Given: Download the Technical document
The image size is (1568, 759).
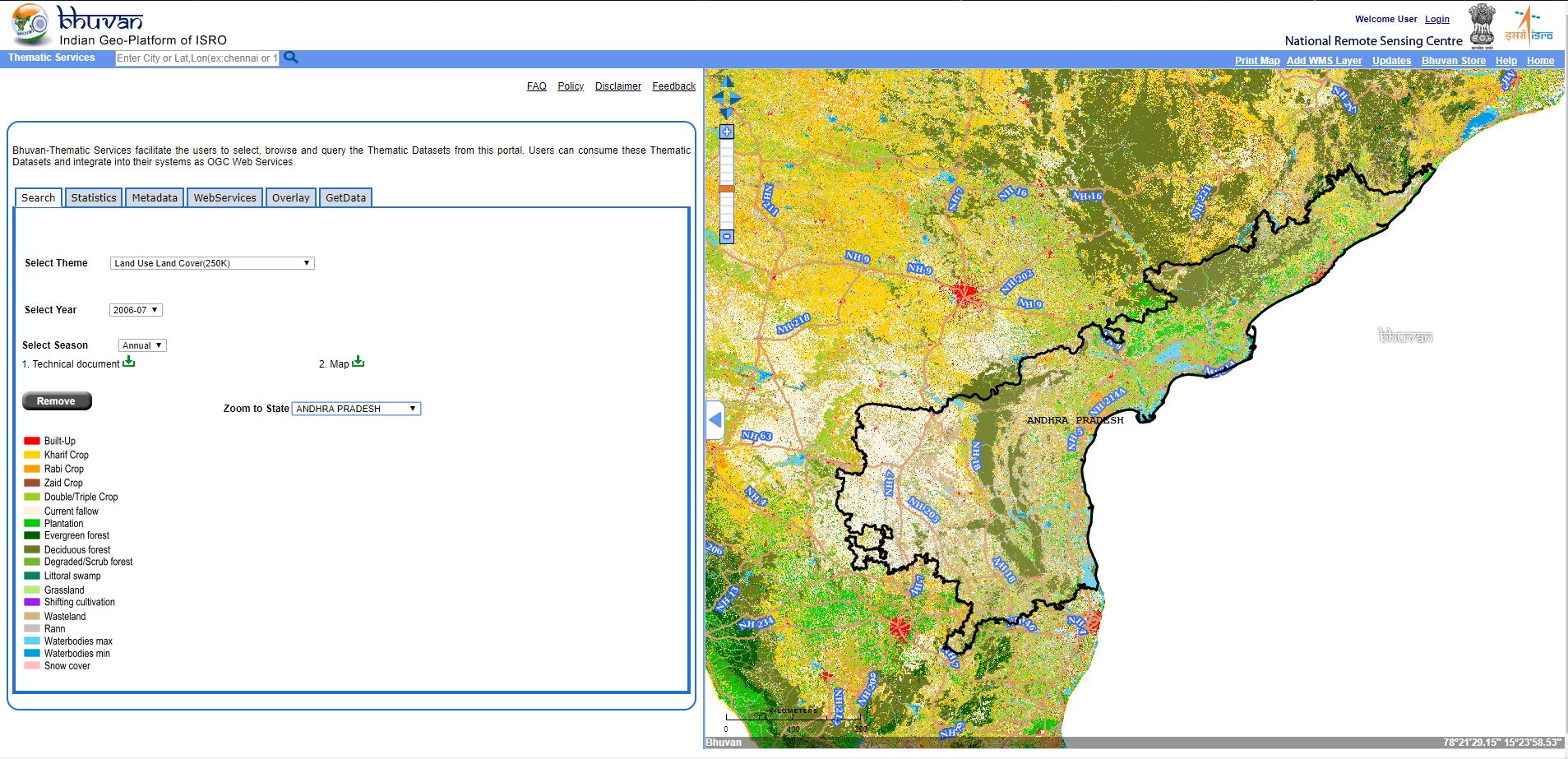Looking at the screenshot, I should click(x=129, y=362).
